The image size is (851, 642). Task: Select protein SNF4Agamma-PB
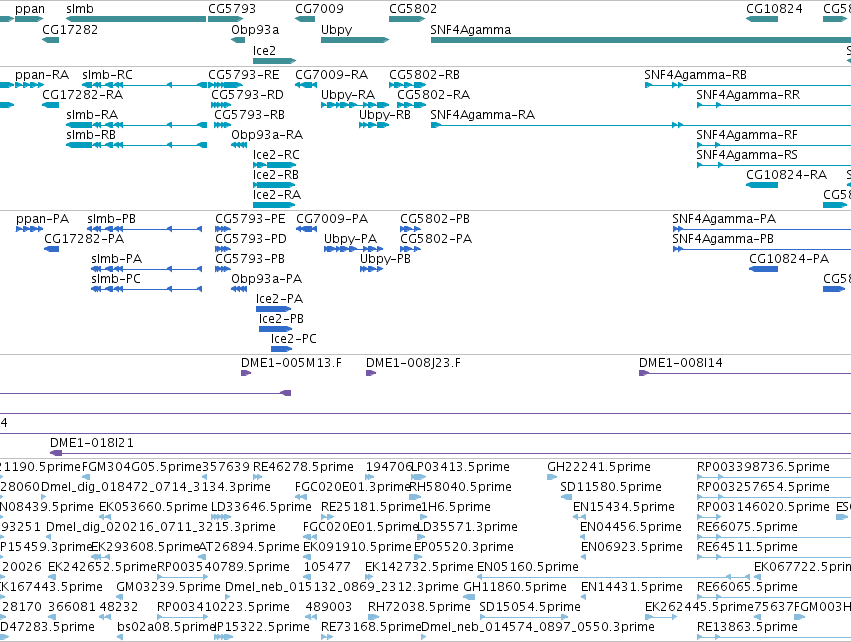pyautogui.click(x=761, y=249)
